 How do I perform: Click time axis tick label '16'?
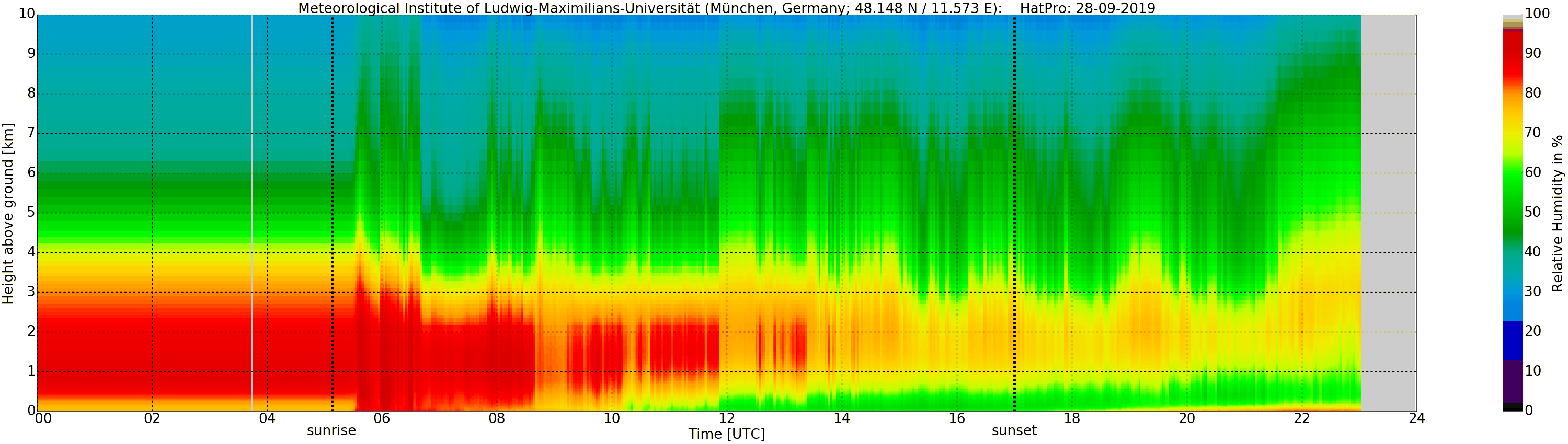pos(957,418)
